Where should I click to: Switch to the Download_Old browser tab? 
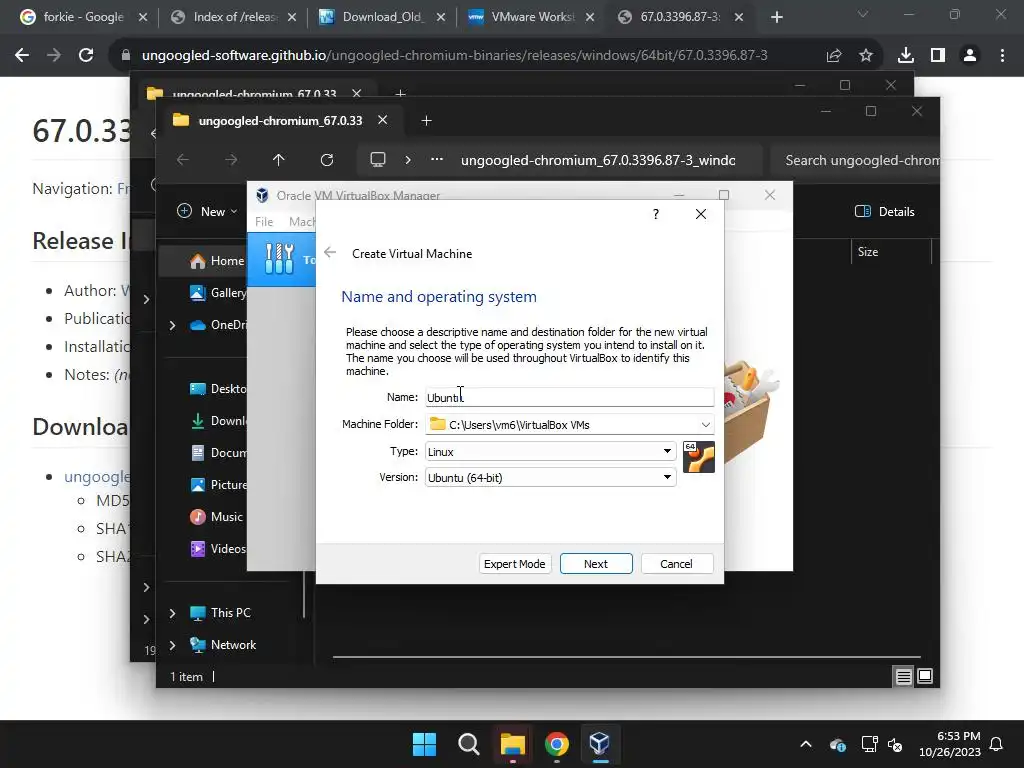tap(382, 17)
